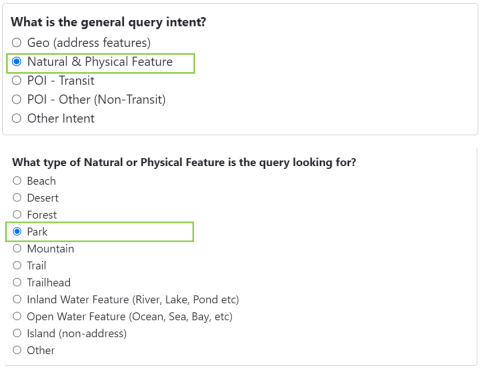Select the Park radio button
Viewport: 480px width, 368px height.
[17, 232]
